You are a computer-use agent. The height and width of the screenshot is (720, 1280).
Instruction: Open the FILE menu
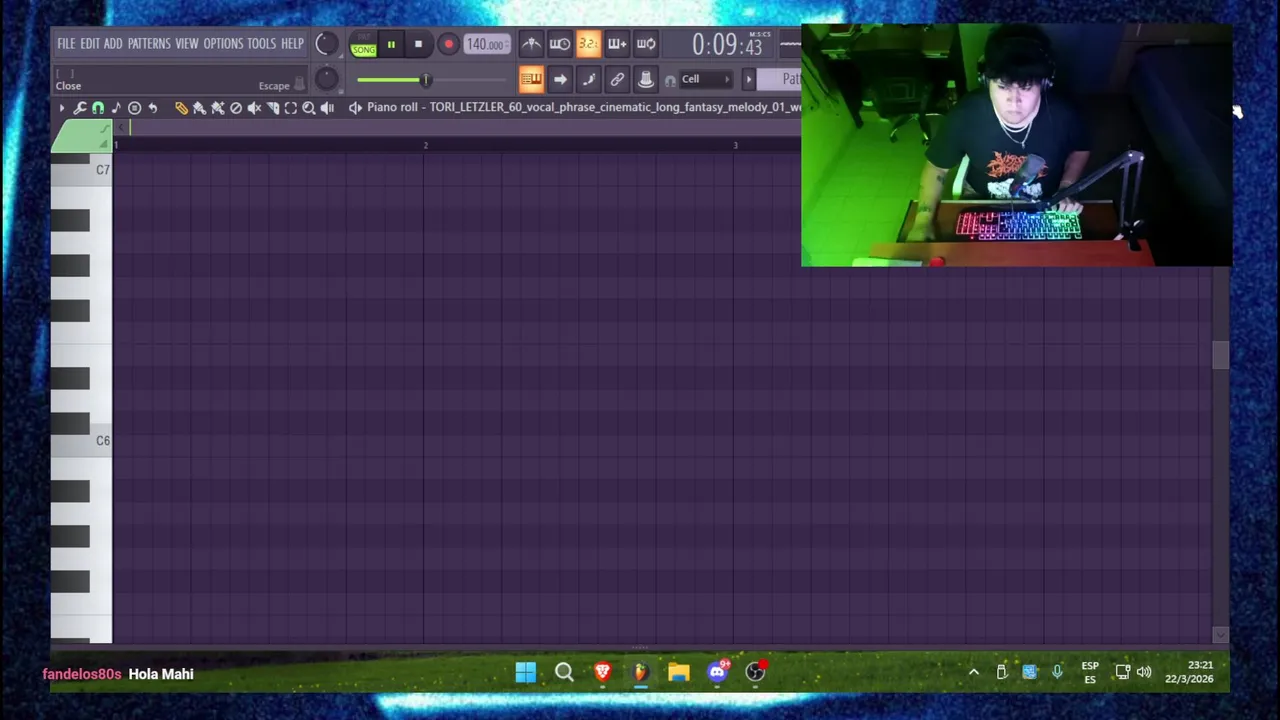pos(66,44)
